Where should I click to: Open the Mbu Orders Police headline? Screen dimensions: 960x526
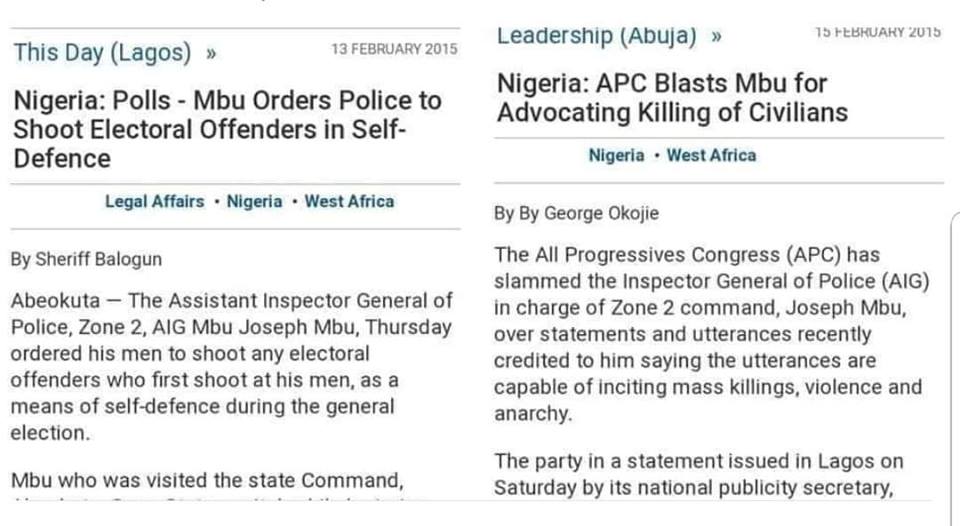227,129
